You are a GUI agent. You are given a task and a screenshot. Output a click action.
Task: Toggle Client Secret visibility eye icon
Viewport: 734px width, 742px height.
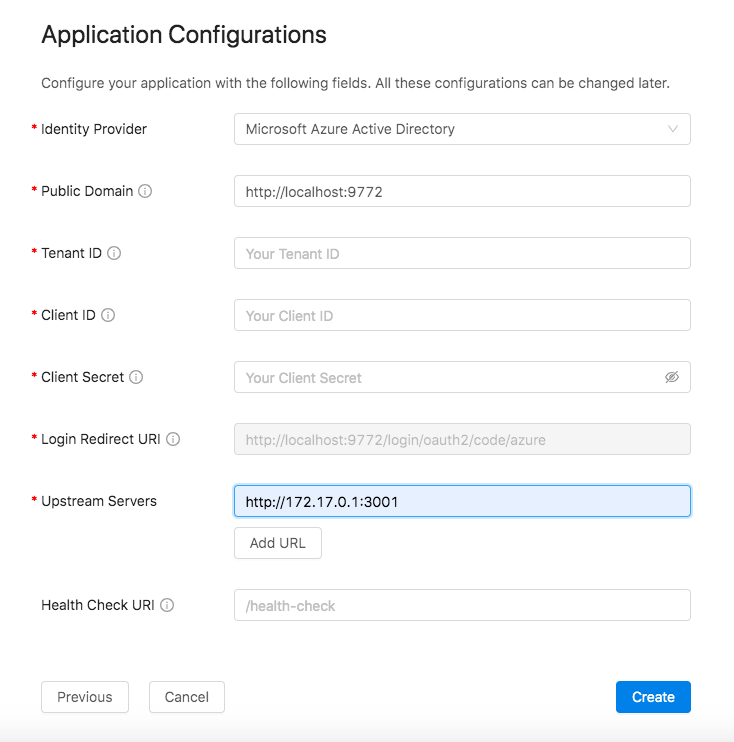pos(672,377)
